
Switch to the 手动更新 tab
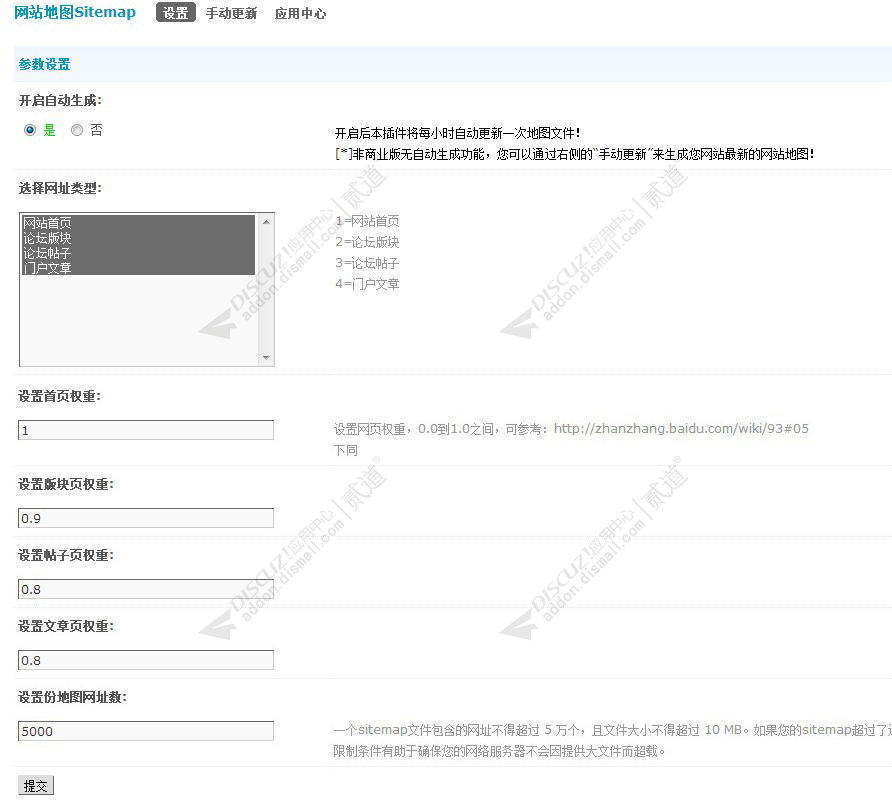coord(231,13)
